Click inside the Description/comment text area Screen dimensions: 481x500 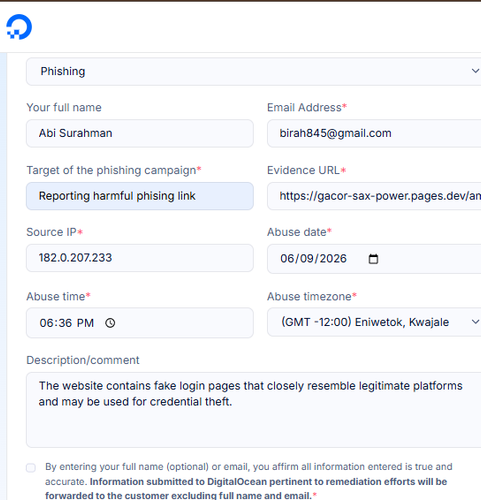pyautogui.click(x=253, y=410)
